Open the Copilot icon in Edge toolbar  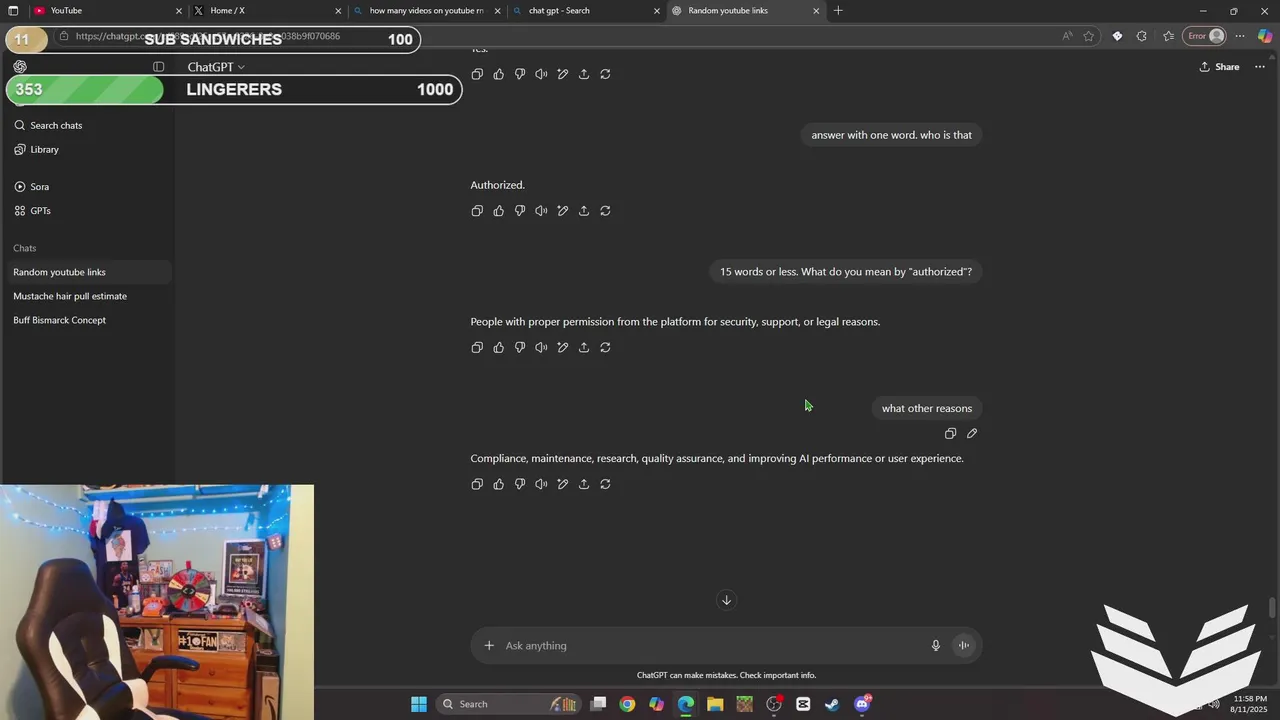tap(1265, 36)
